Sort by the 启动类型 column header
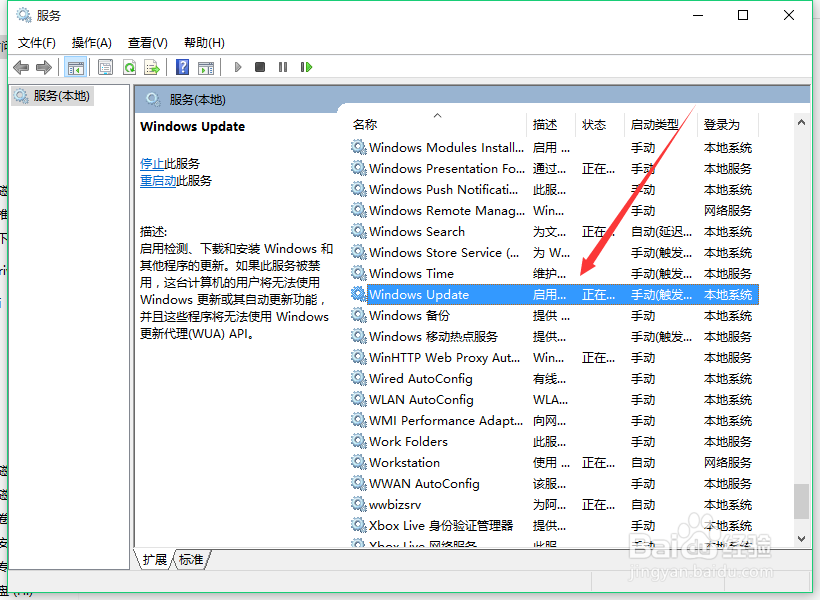The width and height of the screenshot is (820, 600). (655, 124)
